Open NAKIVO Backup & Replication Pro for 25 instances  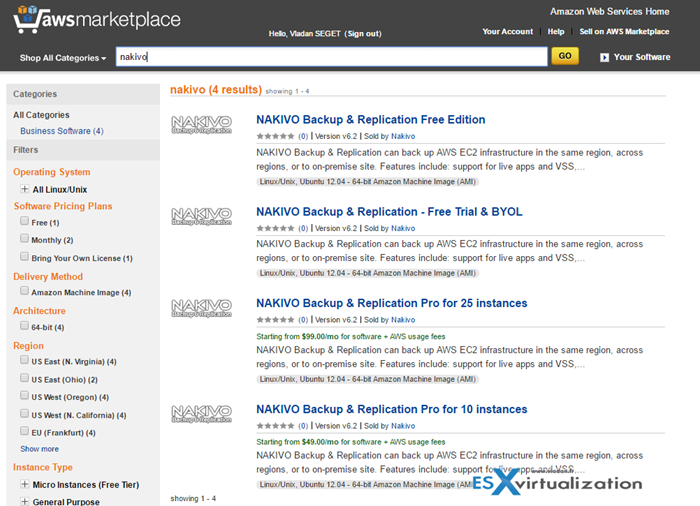coord(392,303)
